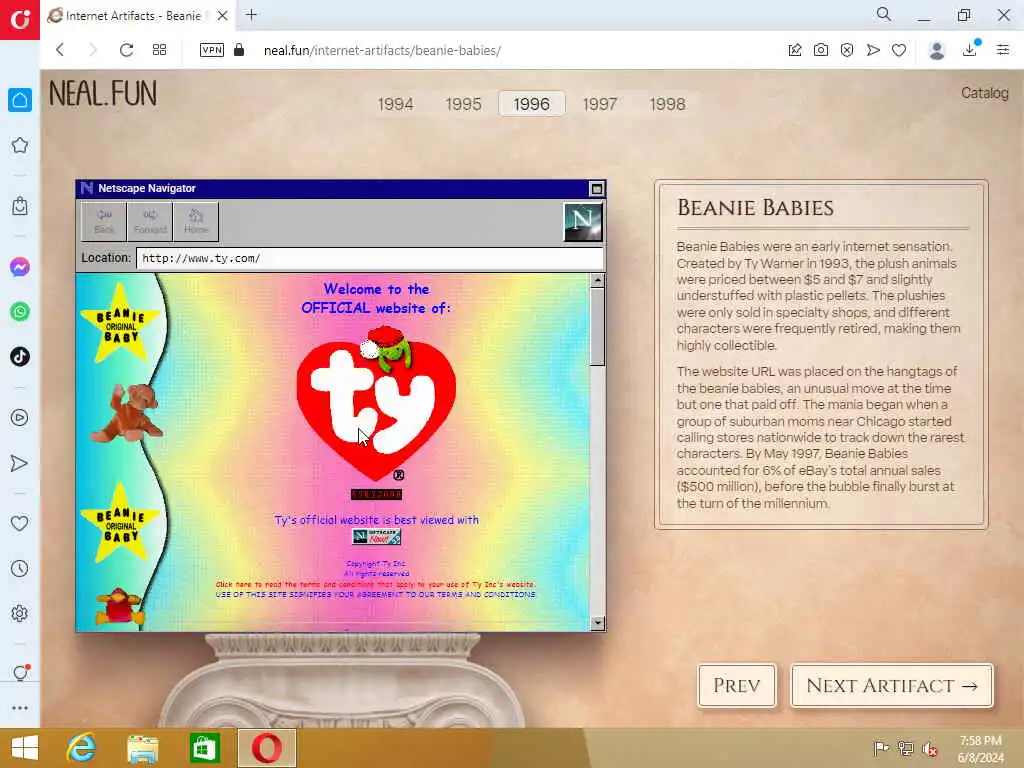Open the heart pinboards sidebar icon
1024x768 pixels.
tap(20, 523)
